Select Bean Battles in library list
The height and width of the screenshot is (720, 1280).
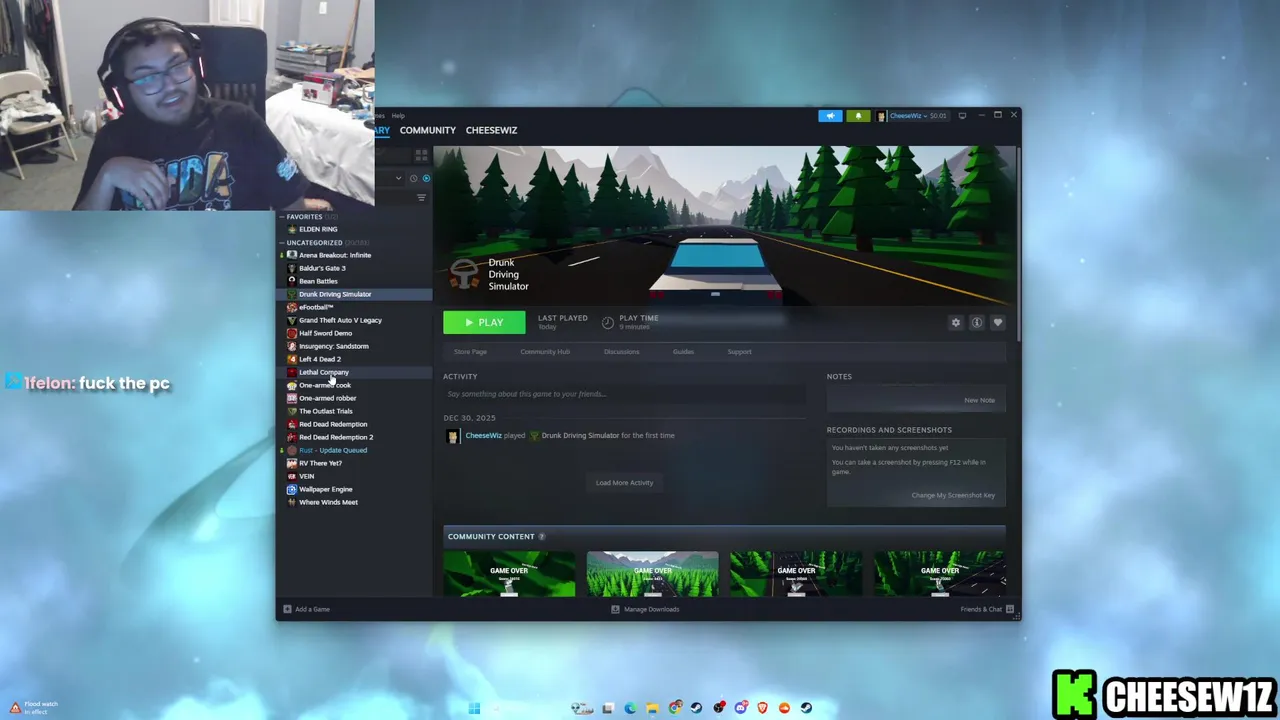[x=354, y=281]
